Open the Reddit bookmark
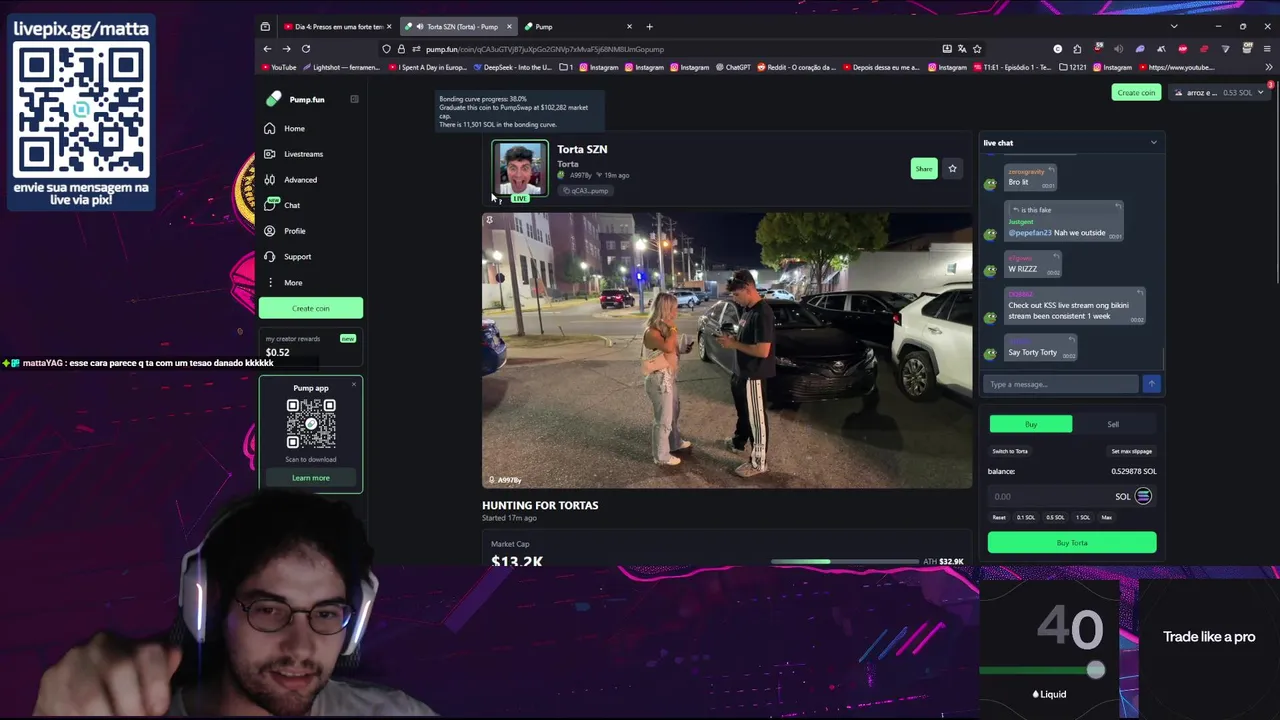 [x=796, y=67]
